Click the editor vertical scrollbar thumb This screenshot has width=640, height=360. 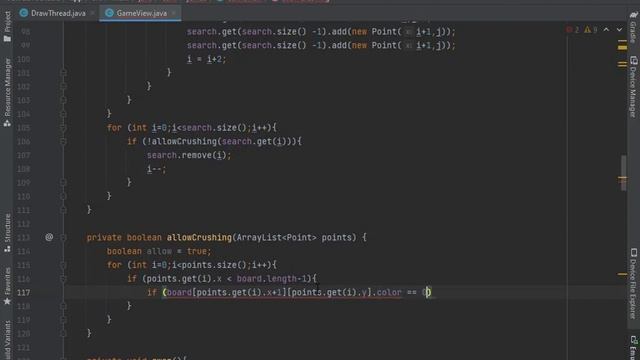pyautogui.click(x=623, y=173)
